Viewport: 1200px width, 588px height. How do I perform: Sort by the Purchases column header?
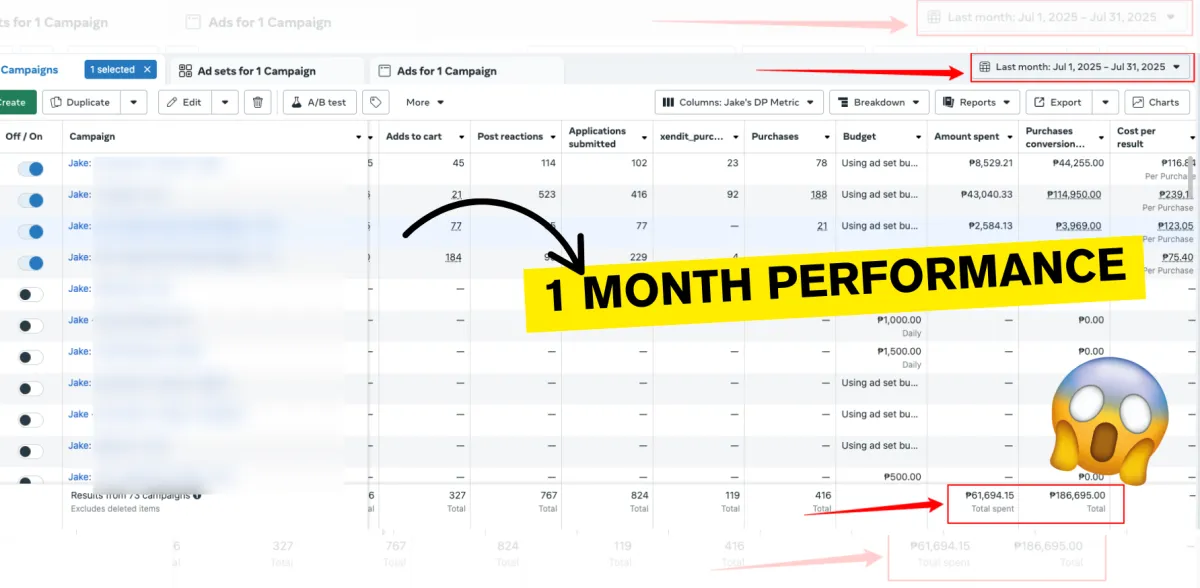(775, 137)
